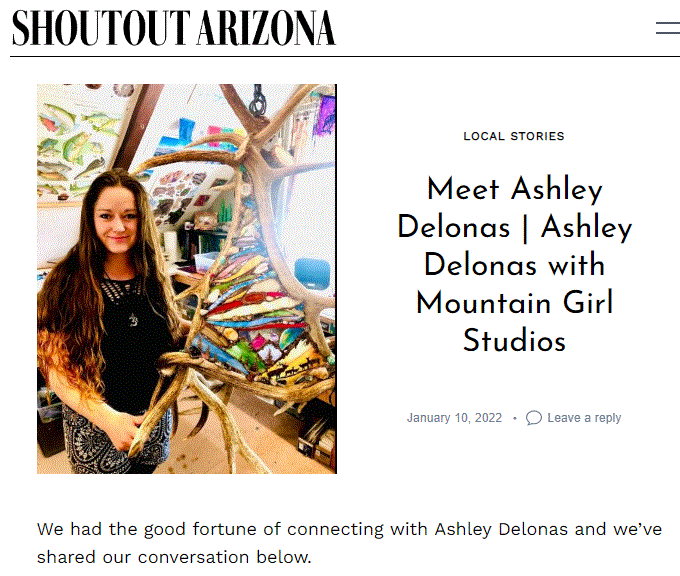This screenshot has width=680, height=576.
Task: Follow the Leave a reply link
Action: [584, 418]
